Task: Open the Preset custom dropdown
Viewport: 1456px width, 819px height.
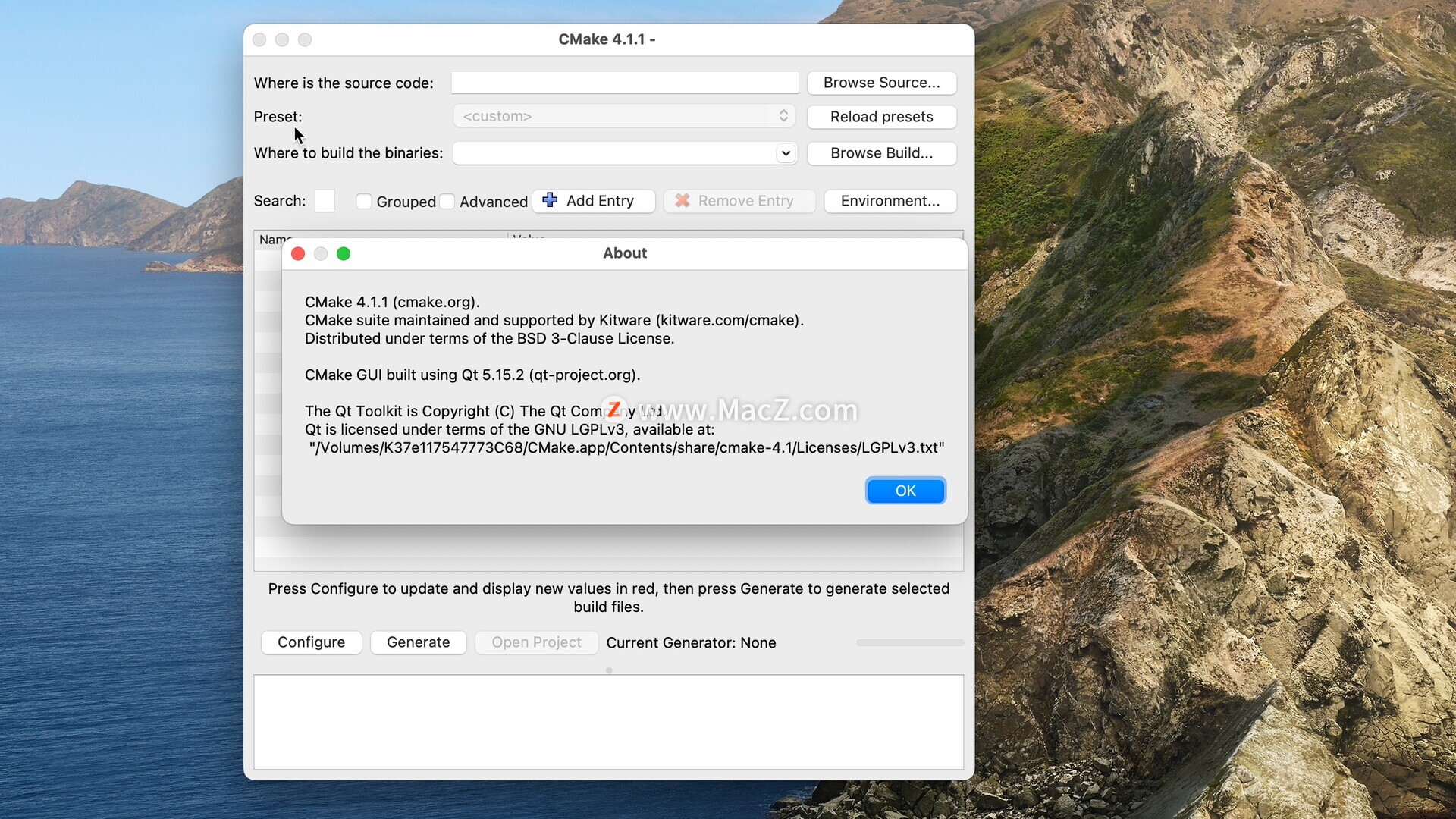Action: (624, 116)
